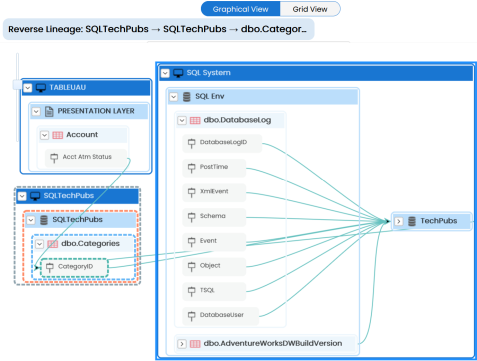This screenshot has height=361, width=477.
Task: Collapse the TABLEUAU system node
Action: 28,88
